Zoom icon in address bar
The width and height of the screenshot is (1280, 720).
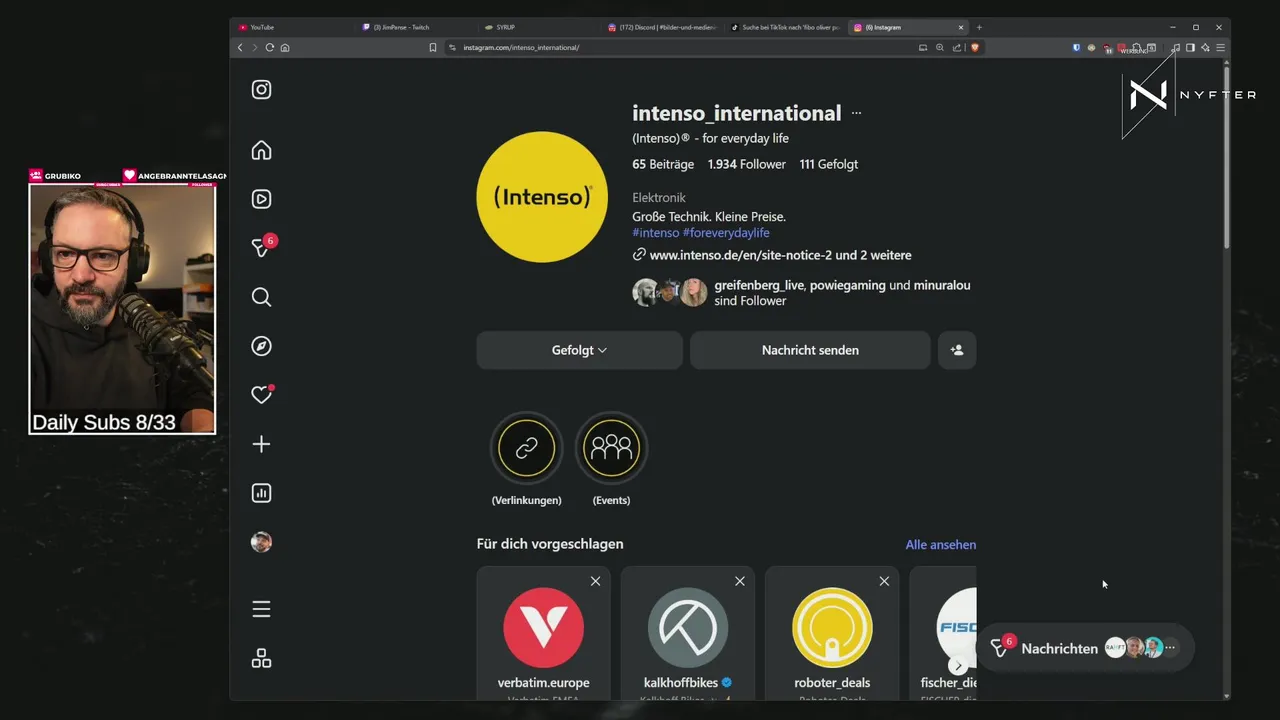point(940,47)
